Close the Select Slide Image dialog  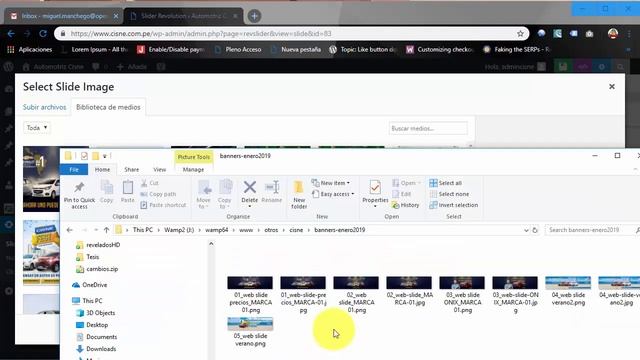pos(611,87)
